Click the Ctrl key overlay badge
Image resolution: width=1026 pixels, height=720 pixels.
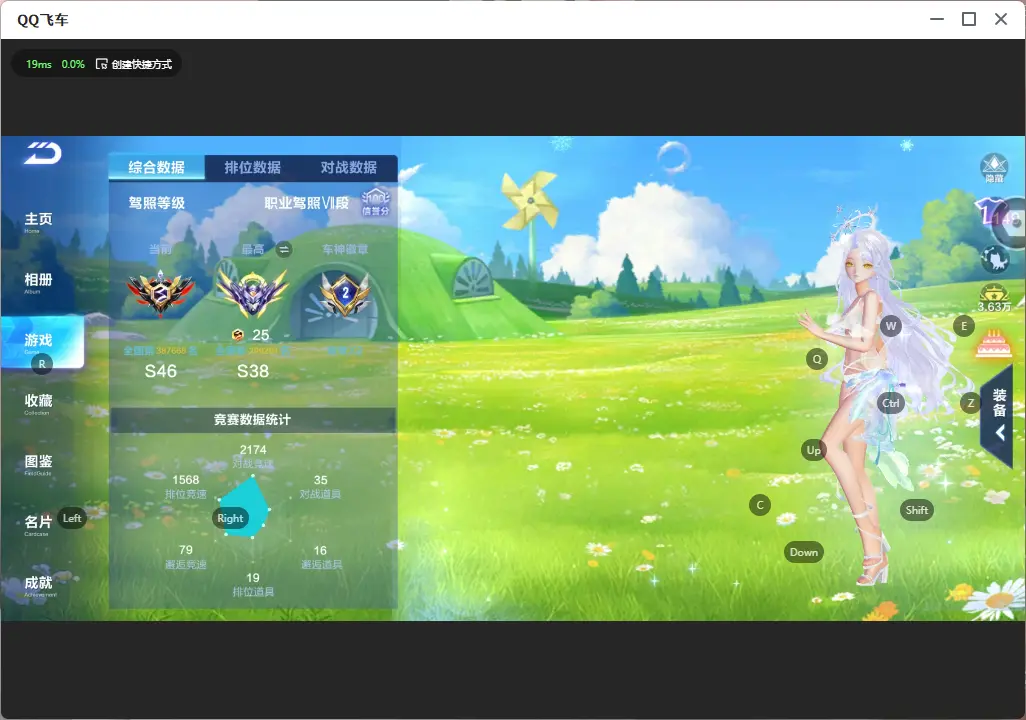[891, 403]
